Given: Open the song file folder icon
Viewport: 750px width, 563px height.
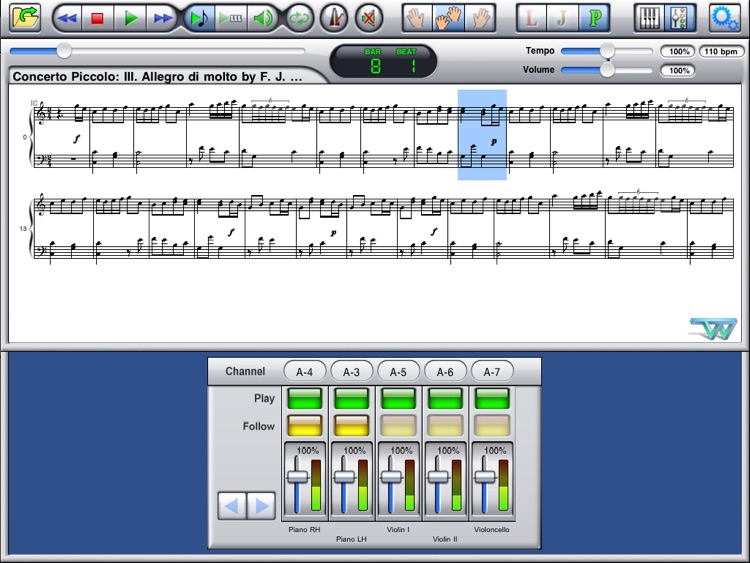Looking at the screenshot, I should click(x=25, y=18).
